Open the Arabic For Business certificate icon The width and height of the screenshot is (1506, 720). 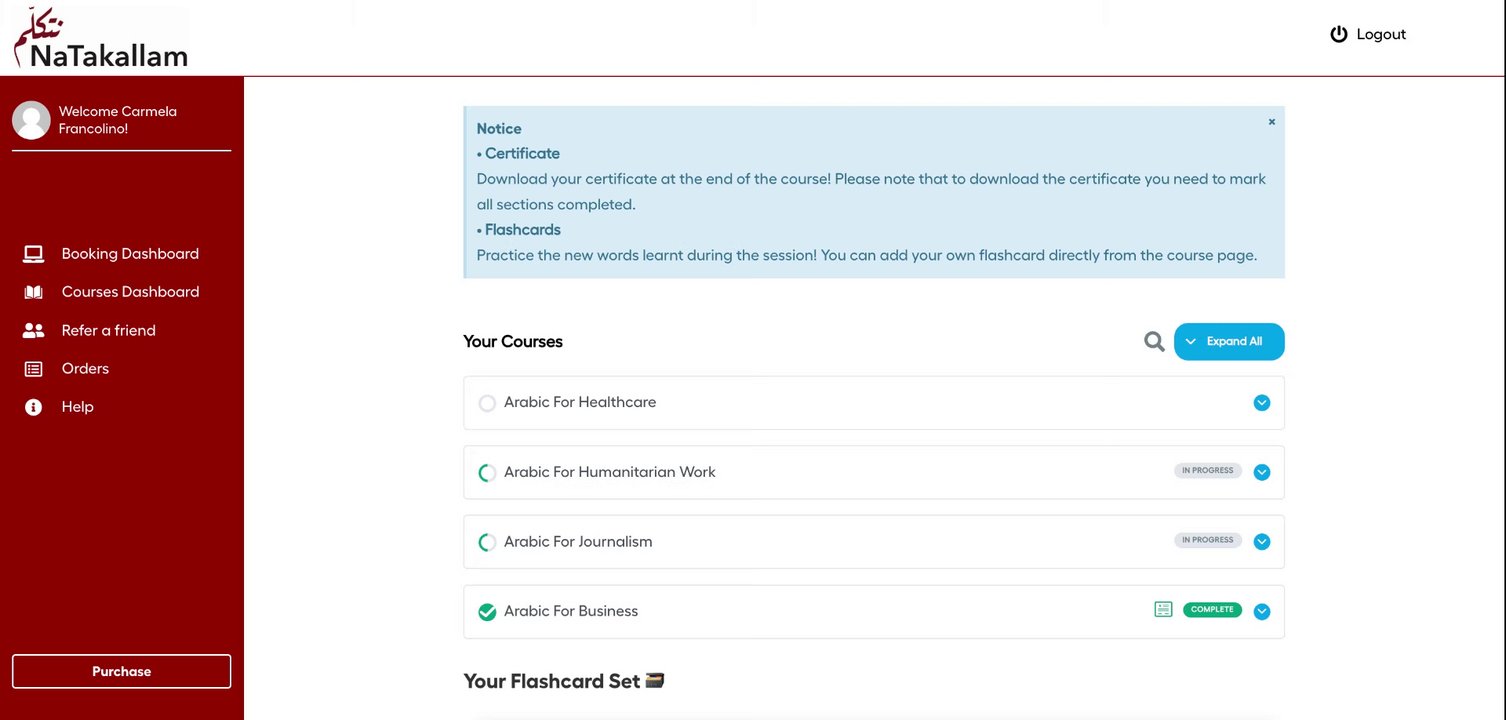[x=1163, y=609]
